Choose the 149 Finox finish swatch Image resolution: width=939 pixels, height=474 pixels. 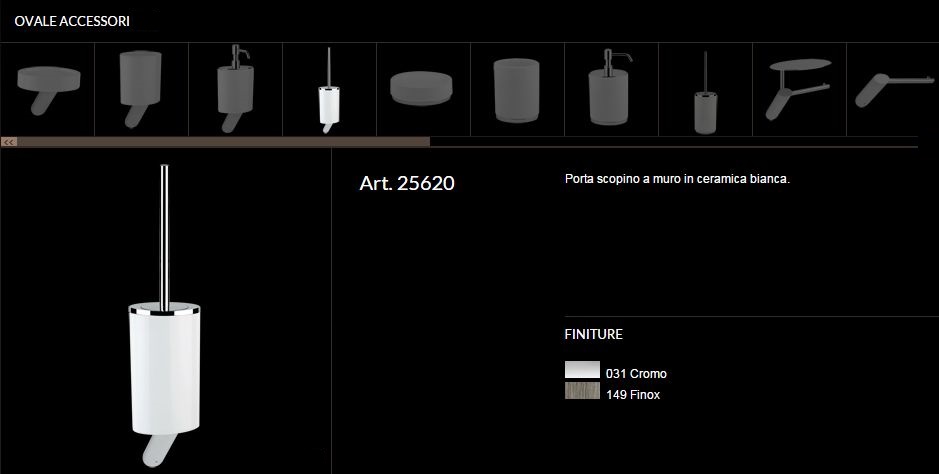[582, 391]
